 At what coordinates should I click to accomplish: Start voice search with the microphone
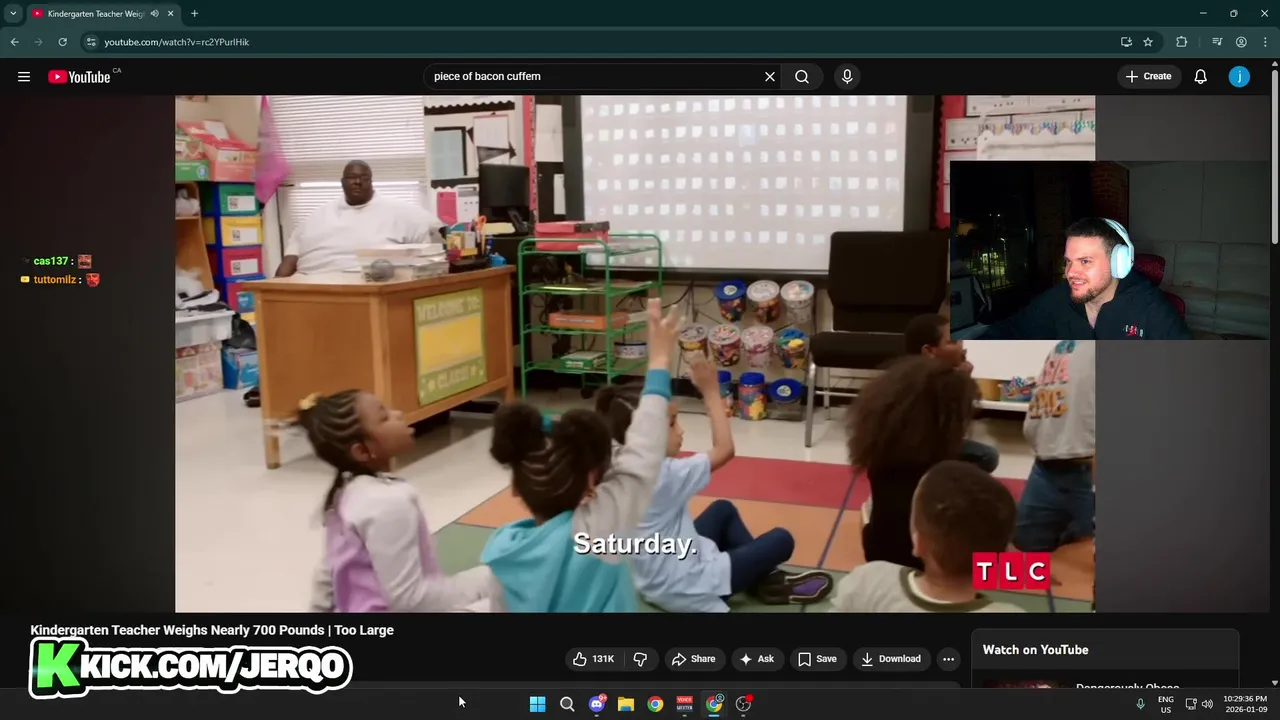[847, 76]
